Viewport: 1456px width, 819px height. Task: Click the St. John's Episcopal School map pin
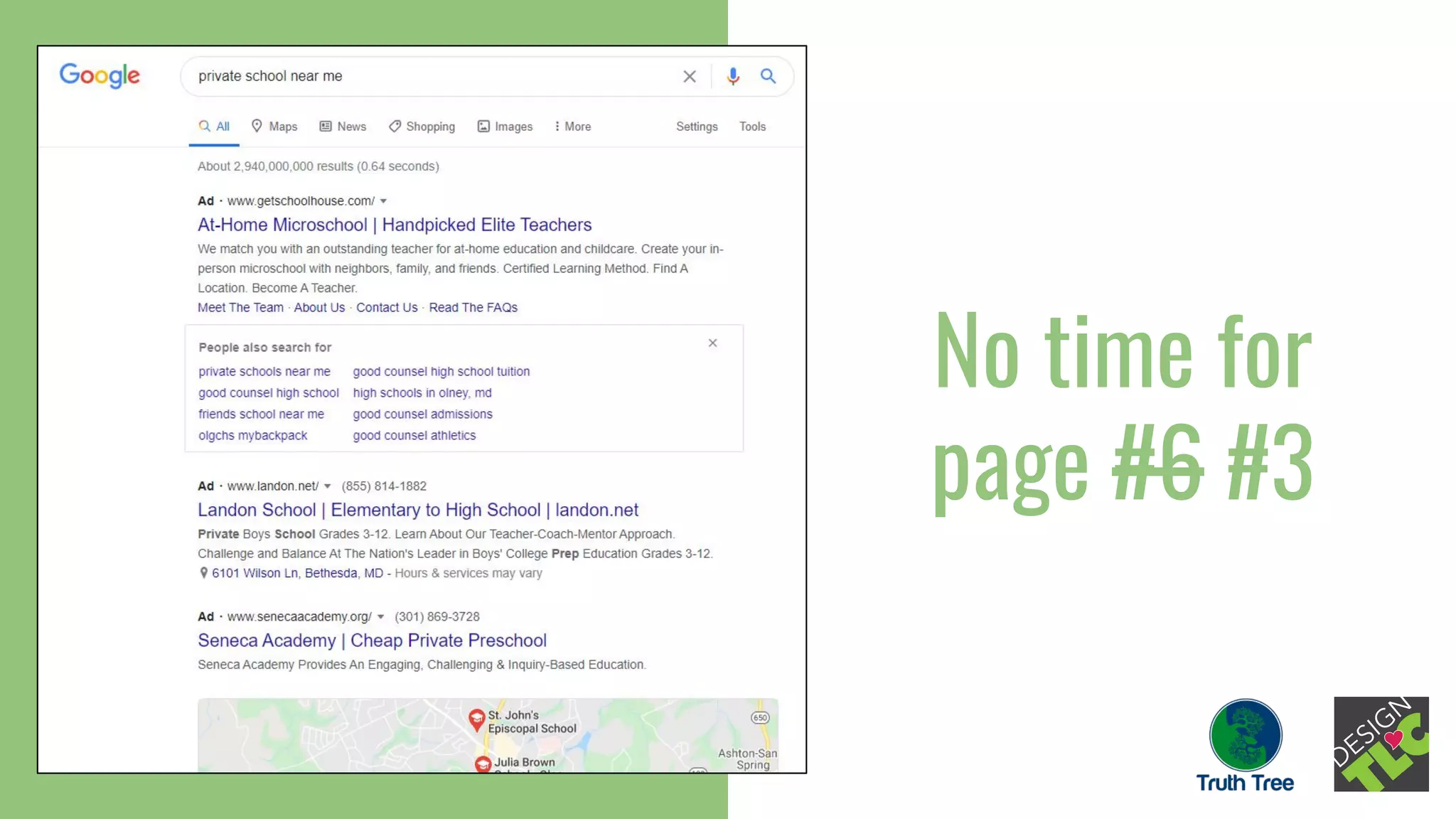[476, 719]
